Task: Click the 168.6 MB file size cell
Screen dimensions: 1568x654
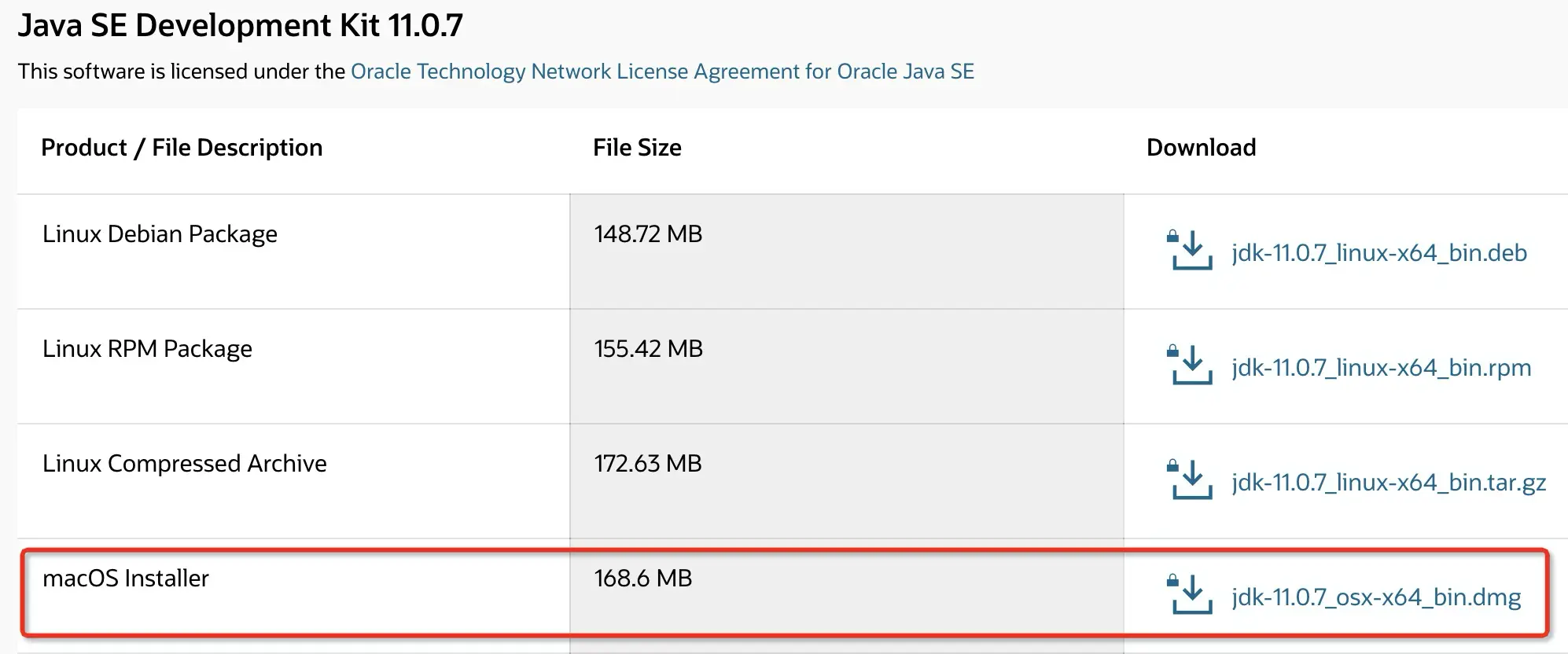Action: tap(642, 579)
